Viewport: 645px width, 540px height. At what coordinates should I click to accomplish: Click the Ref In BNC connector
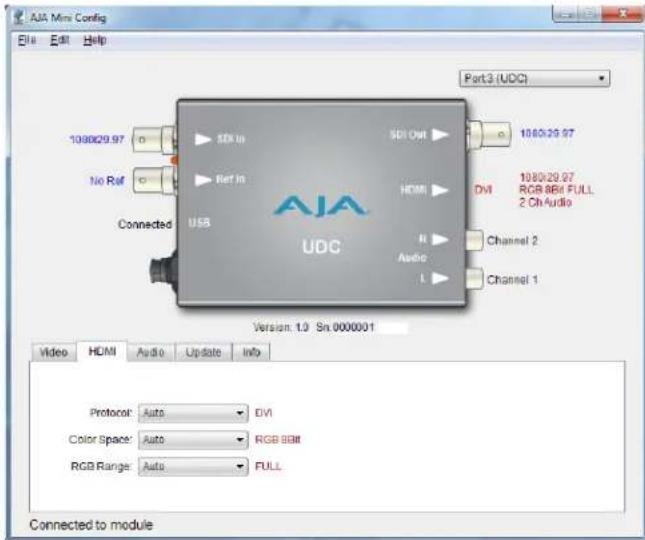coord(154,180)
